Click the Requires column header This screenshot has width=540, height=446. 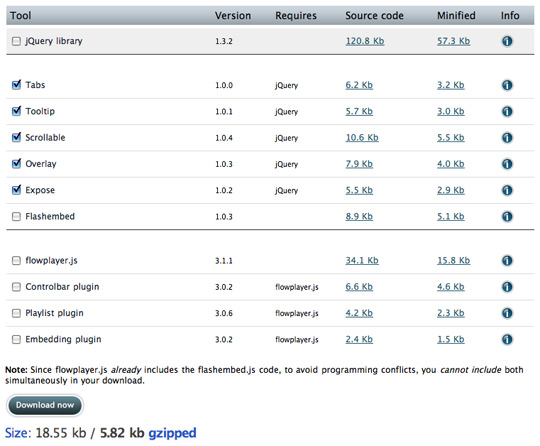pos(296,15)
